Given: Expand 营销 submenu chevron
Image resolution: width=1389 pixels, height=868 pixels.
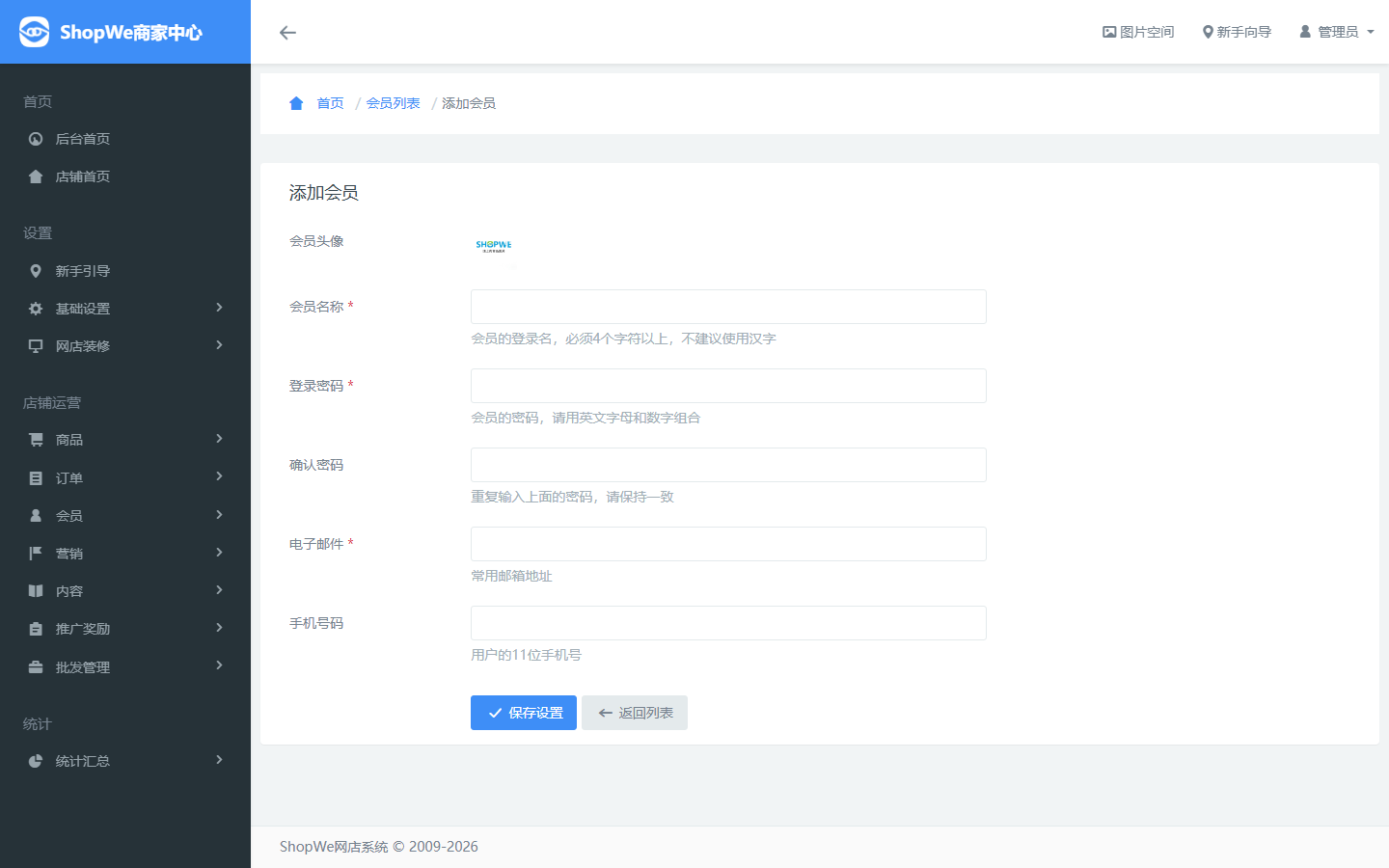Looking at the screenshot, I should [x=220, y=553].
